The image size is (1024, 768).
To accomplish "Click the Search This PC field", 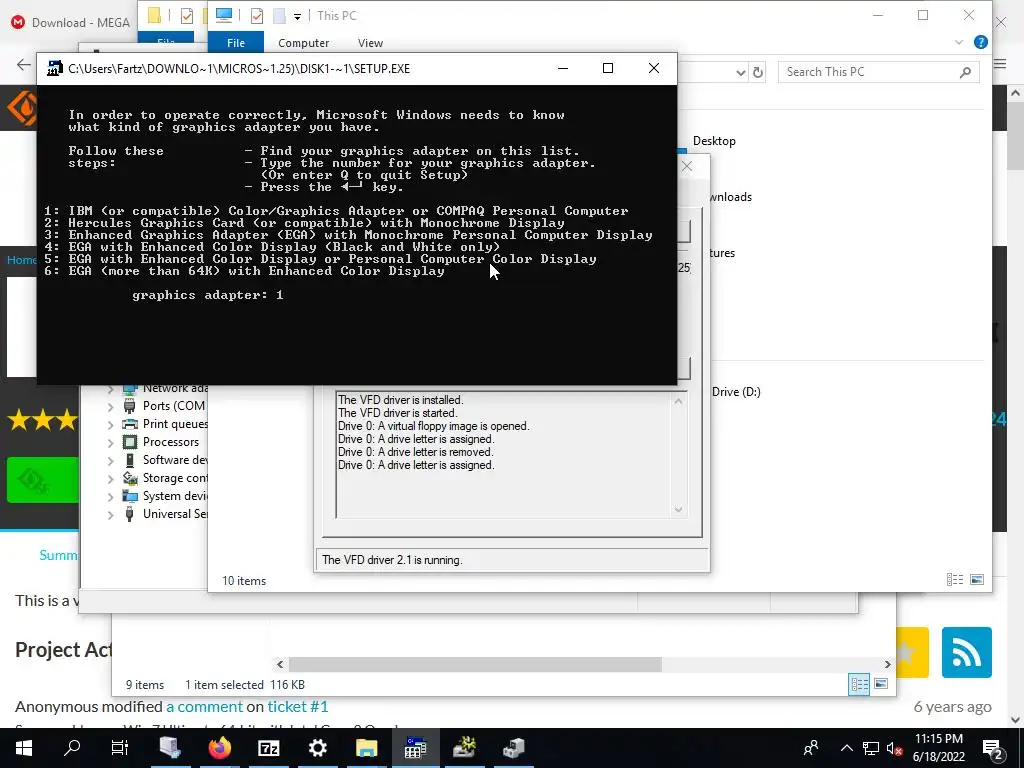I will coord(878,72).
